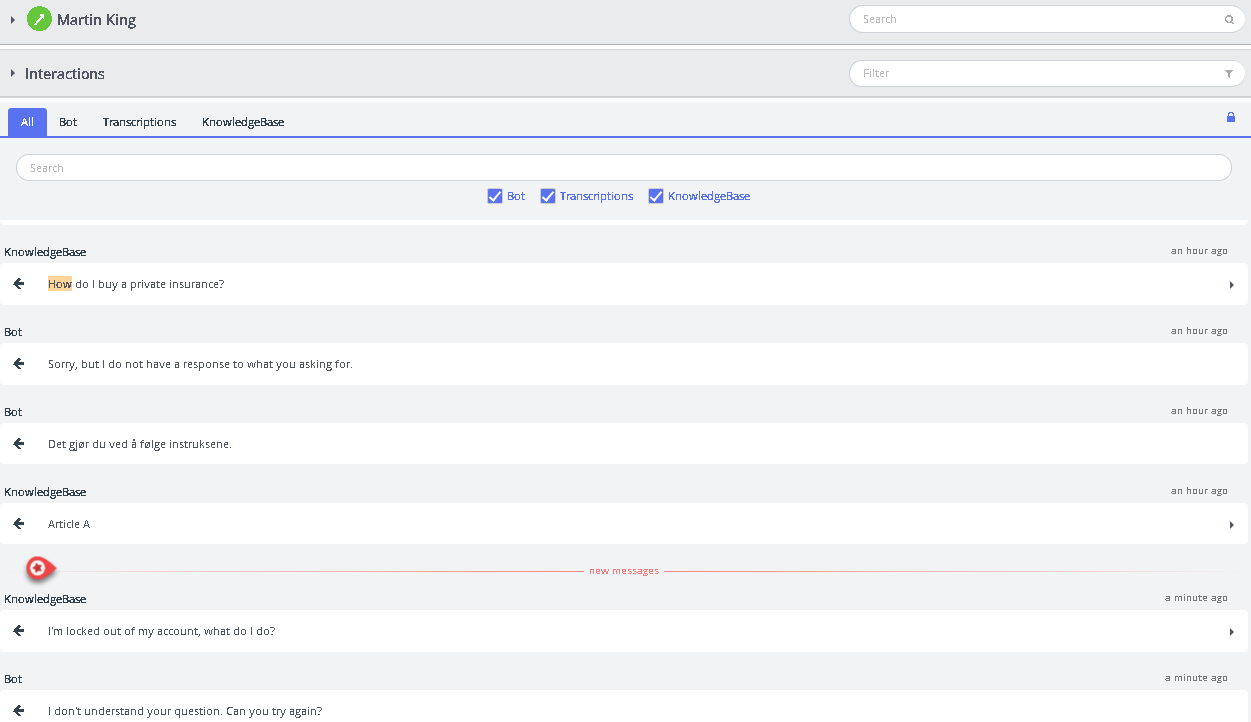Click the green outbound arrow icon beside Martin King
The width and height of the screenshot is (1251, 722).
click(39, 19)
